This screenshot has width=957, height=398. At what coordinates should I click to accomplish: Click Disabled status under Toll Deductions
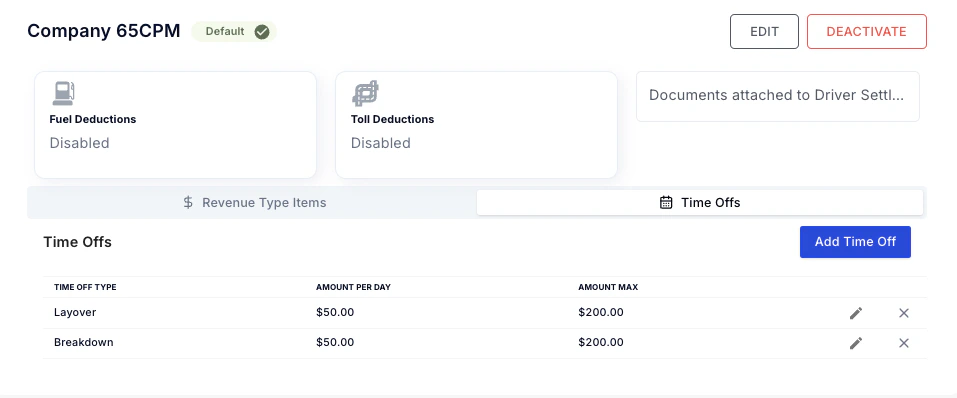coord(381,143)
